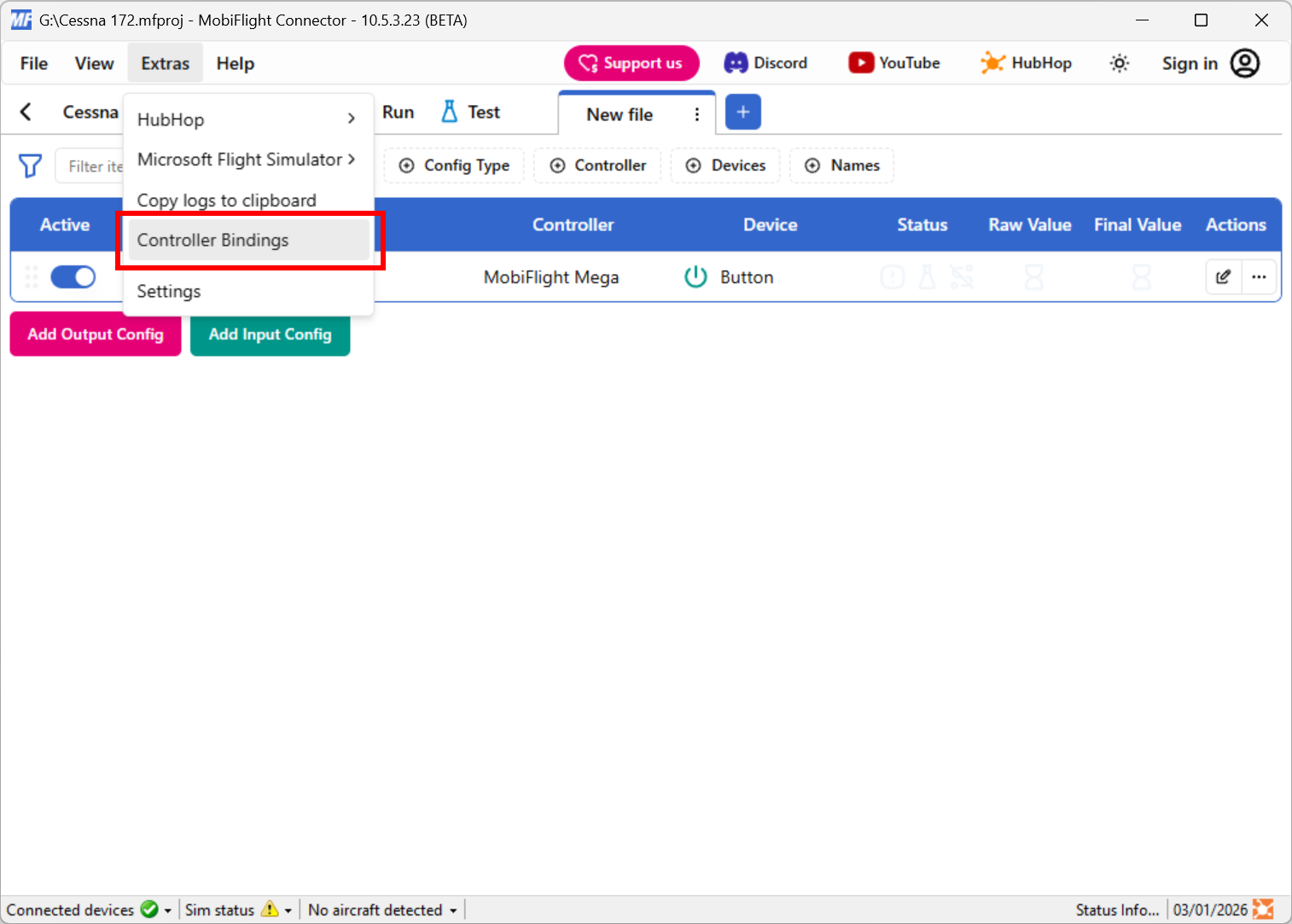Open the No aircraft detected dropdown
This screenshot has width=1292, height=924.
tap(381, 909)
